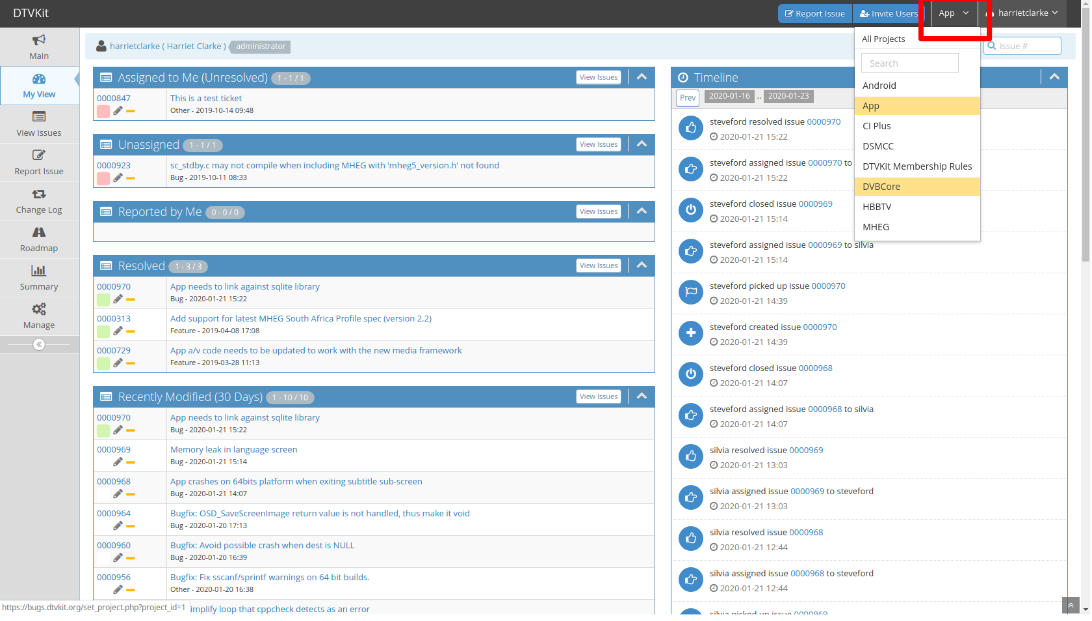Open the Main page megaphone icon
1092x621 pixels.
point(39,40)
